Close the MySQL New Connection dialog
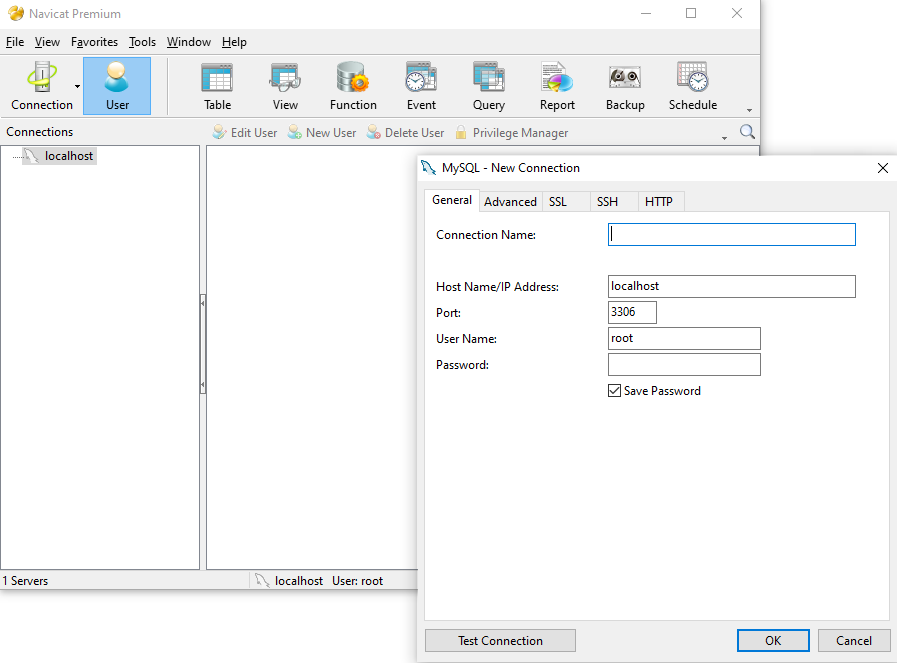 pyautogui.click(x=883, y=168)
